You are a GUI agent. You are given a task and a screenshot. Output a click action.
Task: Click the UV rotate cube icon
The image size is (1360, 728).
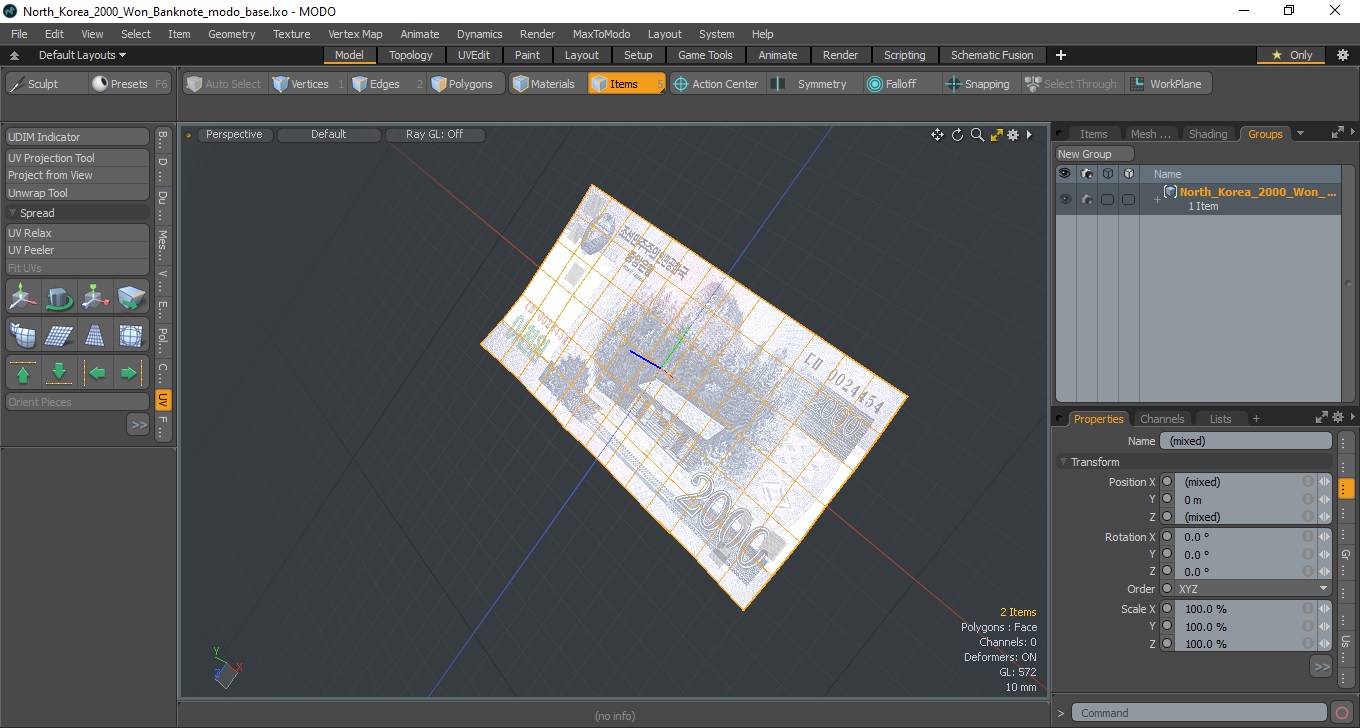click(x=59, y=297)
